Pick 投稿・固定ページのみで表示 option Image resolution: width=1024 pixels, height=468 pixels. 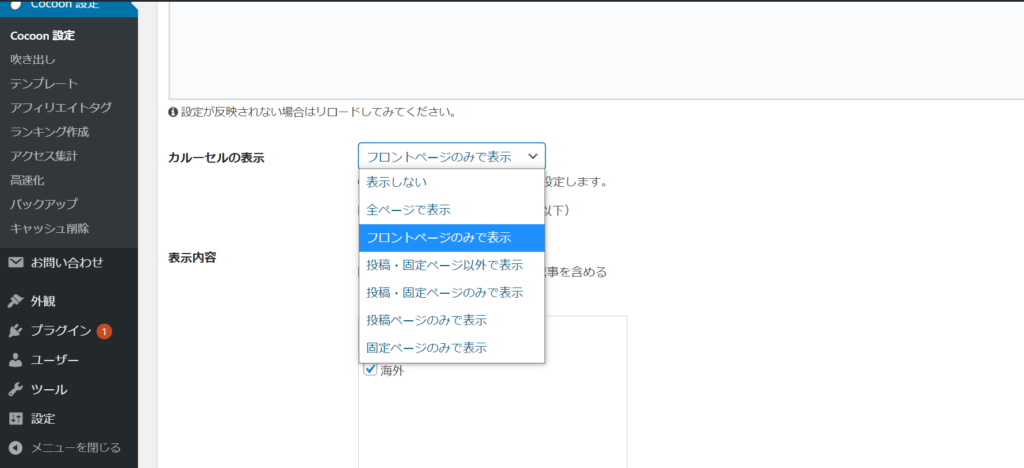point(451,292)
